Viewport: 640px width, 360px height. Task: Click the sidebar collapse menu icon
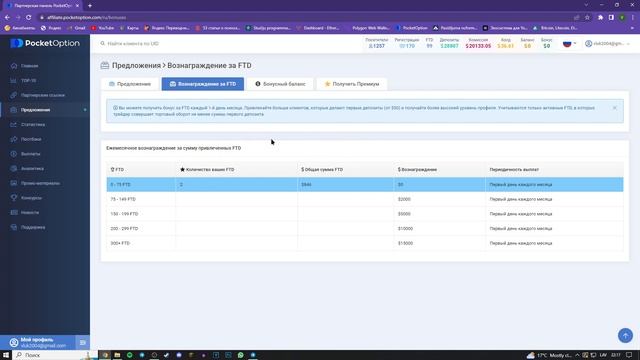point(82,342)
